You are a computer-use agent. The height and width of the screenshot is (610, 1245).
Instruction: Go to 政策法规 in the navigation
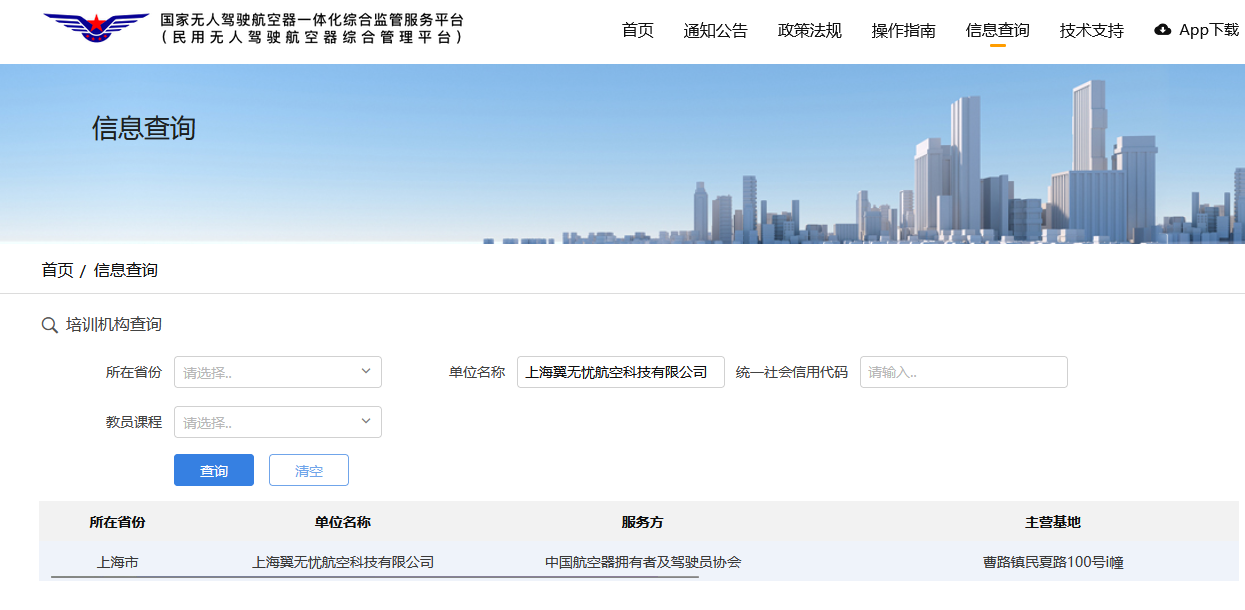pyautogui.click(x=810, y=30)
